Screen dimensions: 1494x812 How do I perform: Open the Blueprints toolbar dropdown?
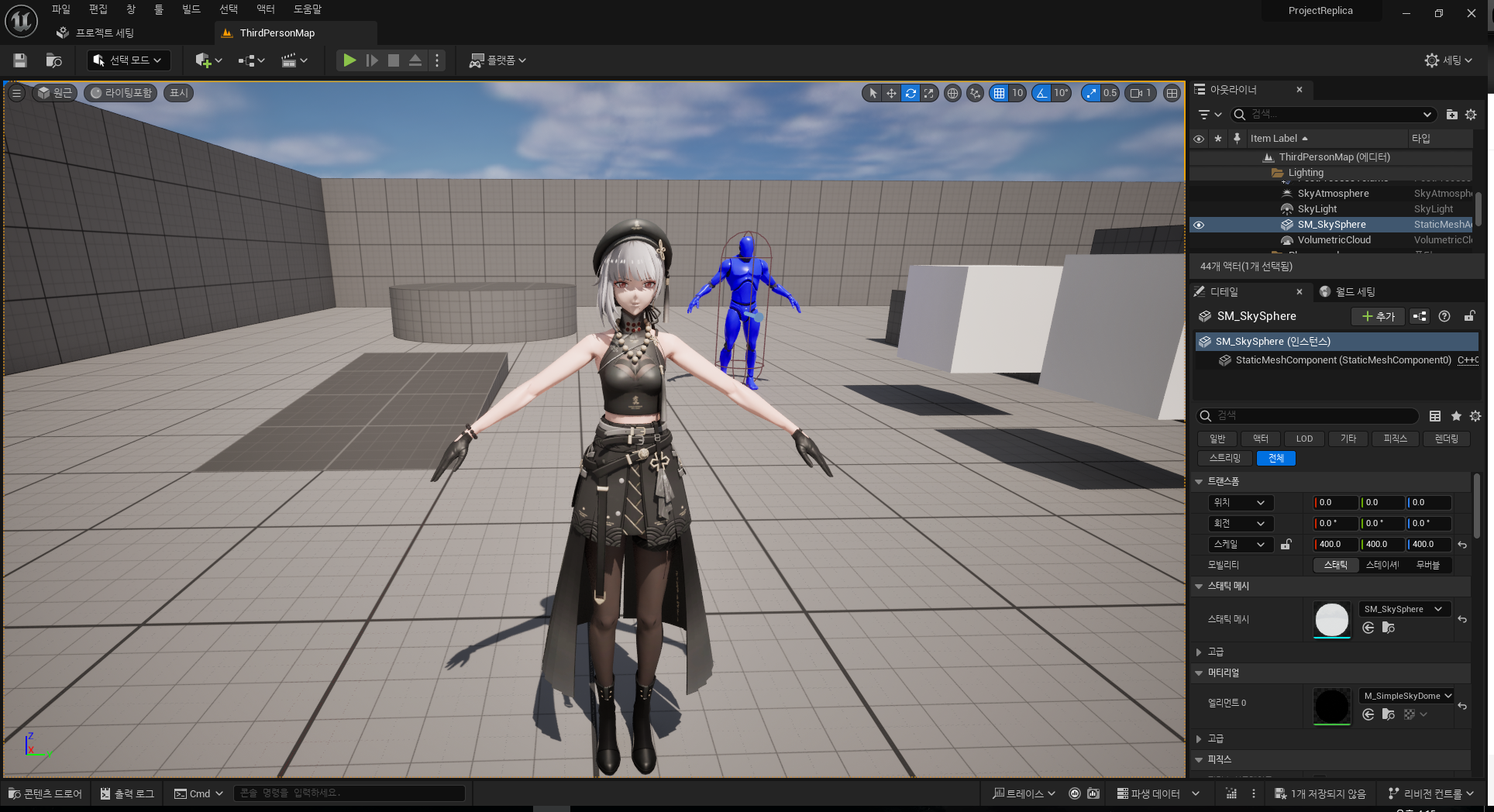(251, 60)
